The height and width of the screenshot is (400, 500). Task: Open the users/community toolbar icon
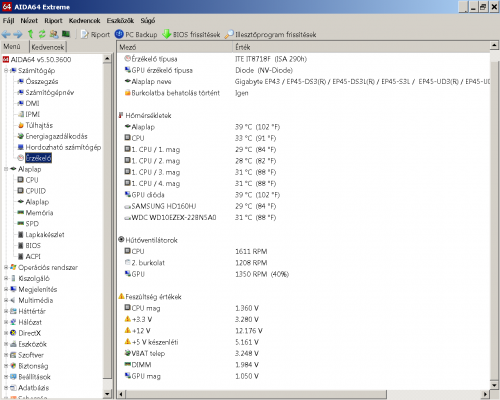54,34
